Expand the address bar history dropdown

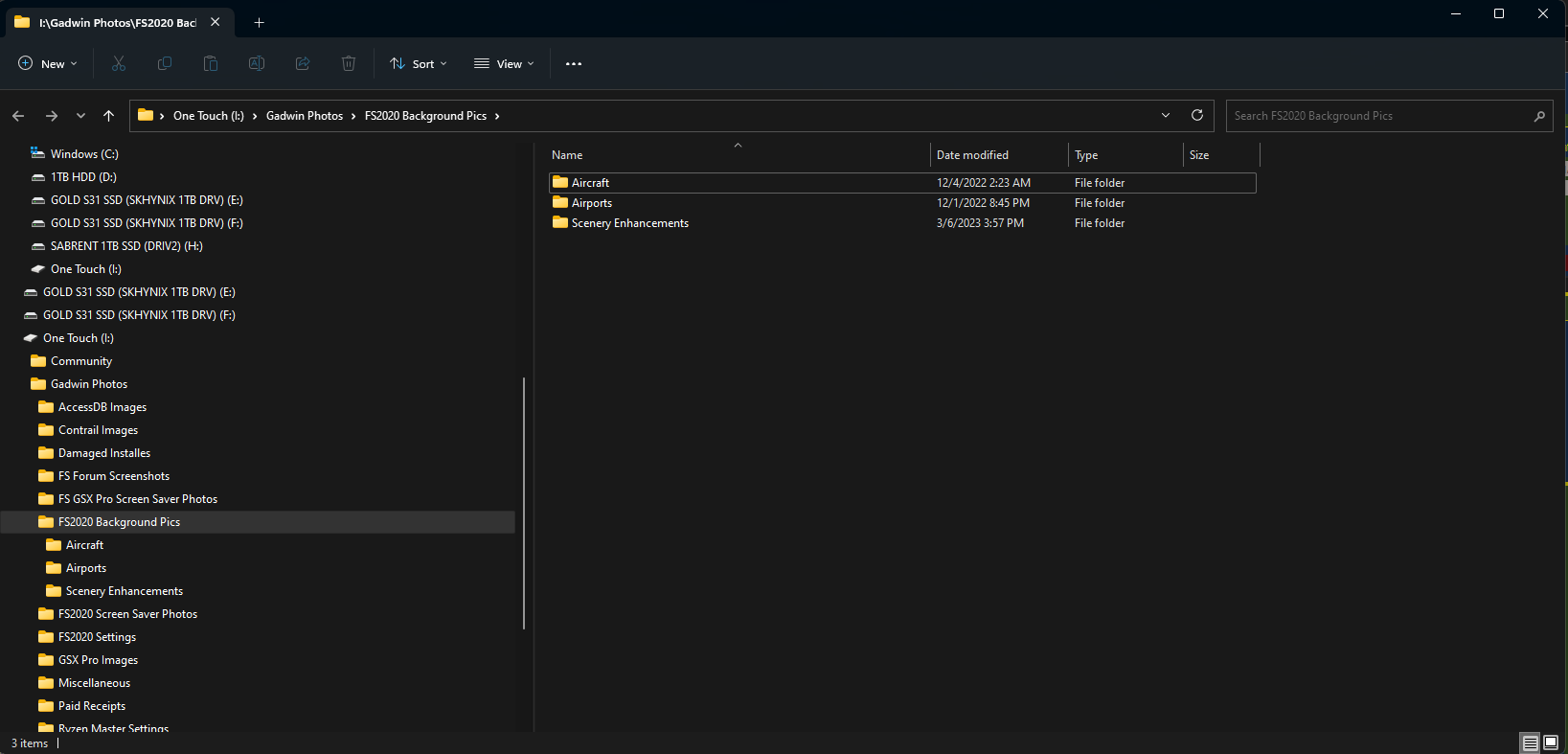1166,115
